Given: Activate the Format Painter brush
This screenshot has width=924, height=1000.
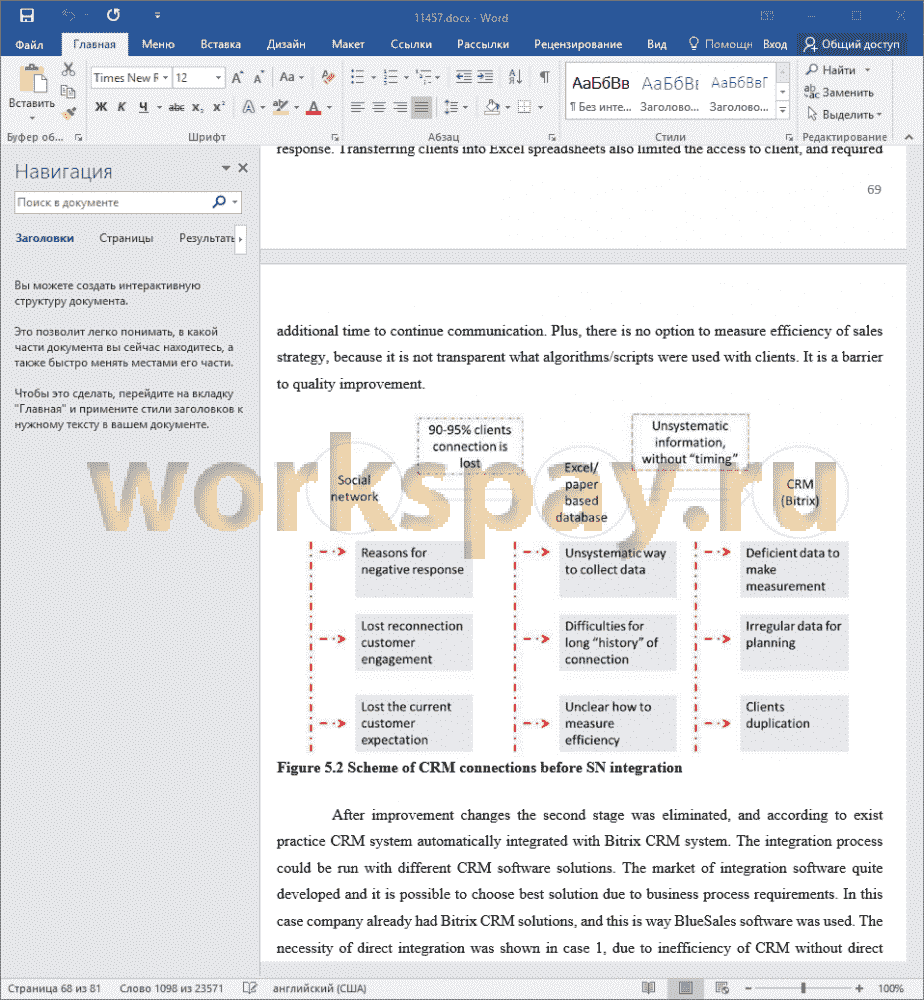Looking at the screenshot, I should click(x=68, y=114).
